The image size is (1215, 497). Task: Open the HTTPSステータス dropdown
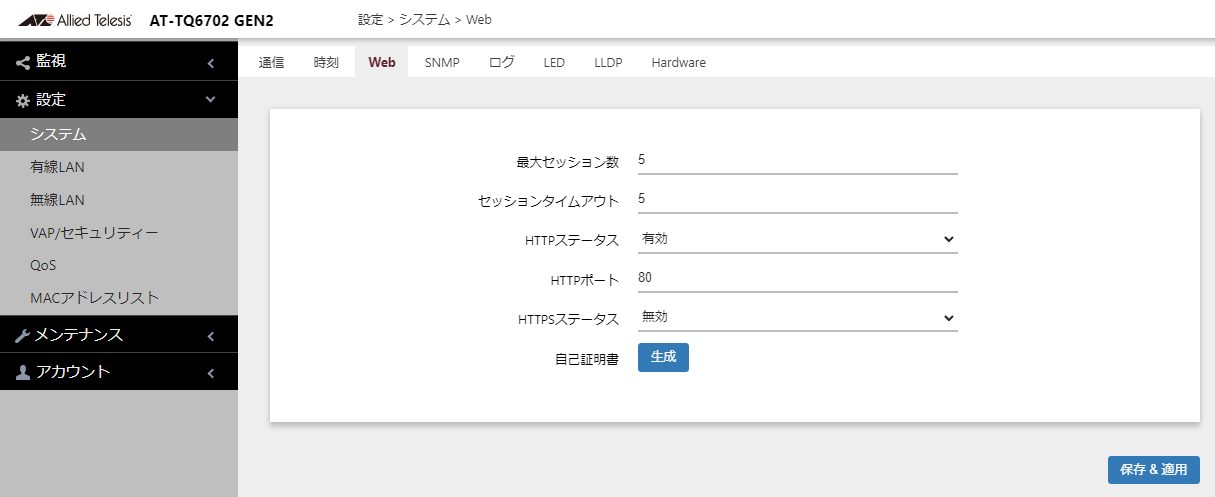pos(797,317)
